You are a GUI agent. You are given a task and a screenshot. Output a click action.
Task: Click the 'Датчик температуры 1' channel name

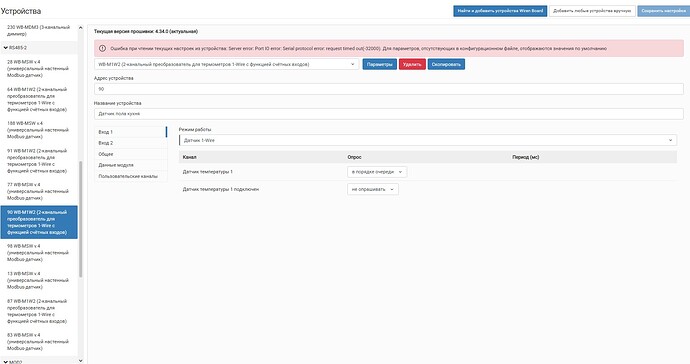click(208, 172)
